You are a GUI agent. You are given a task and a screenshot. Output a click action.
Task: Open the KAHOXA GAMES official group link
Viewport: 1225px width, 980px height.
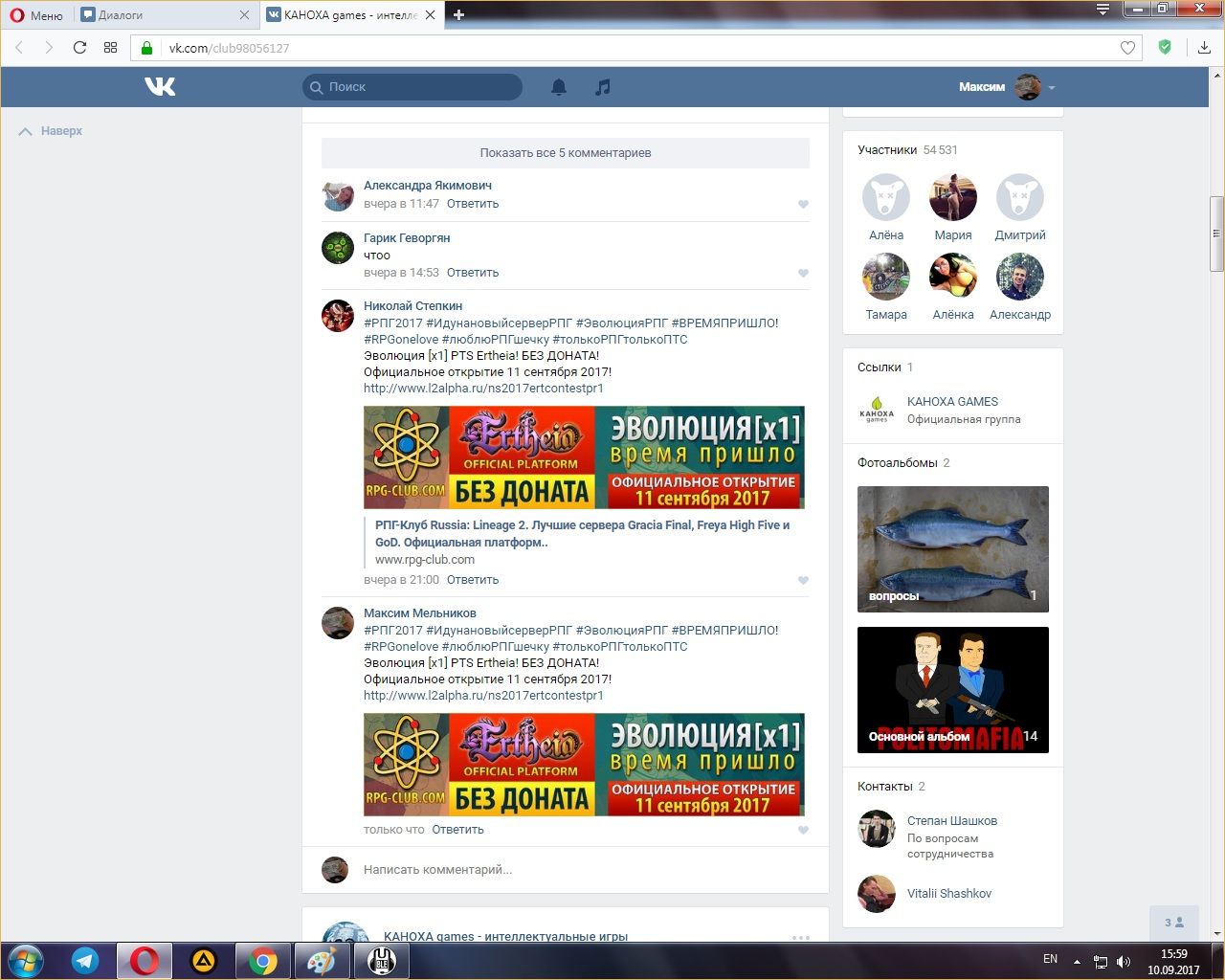[952, 402]
